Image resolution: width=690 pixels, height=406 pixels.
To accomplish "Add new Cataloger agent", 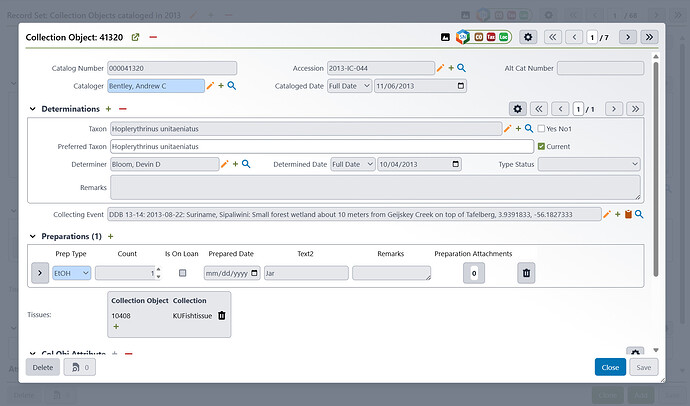I will [221, 86].
